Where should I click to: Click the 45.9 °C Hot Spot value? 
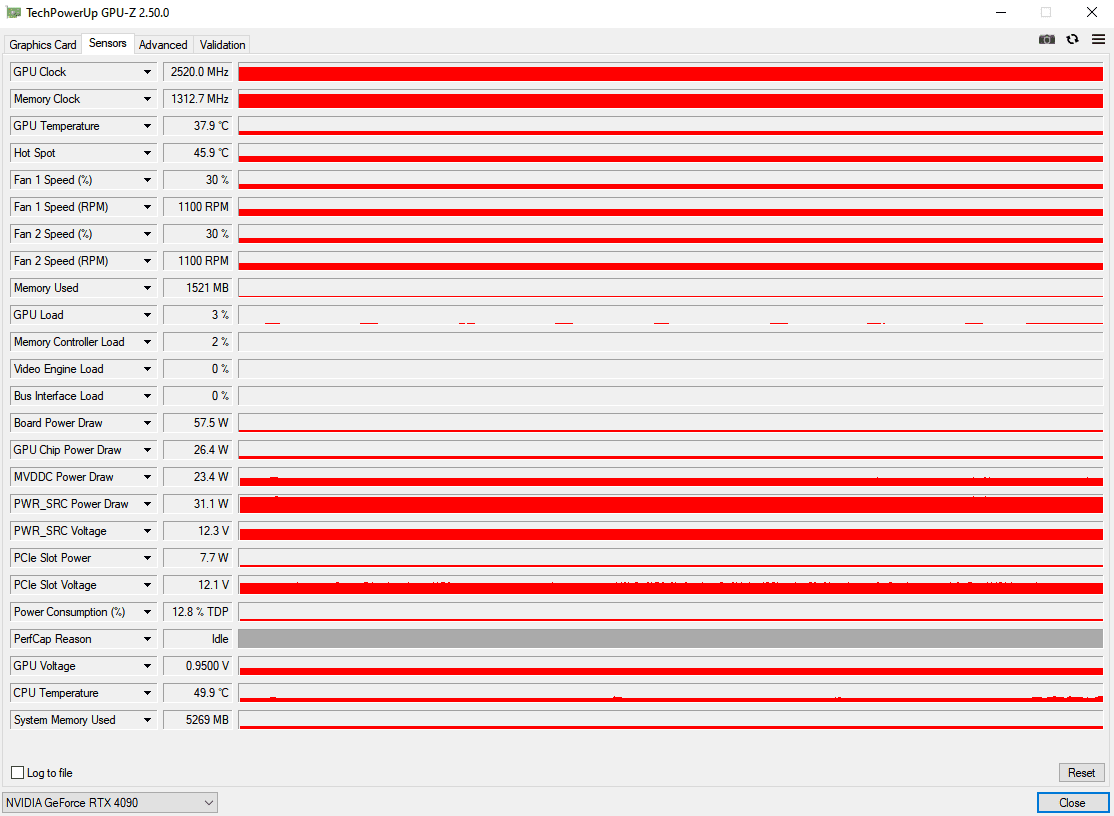click(x=198, y=153)
